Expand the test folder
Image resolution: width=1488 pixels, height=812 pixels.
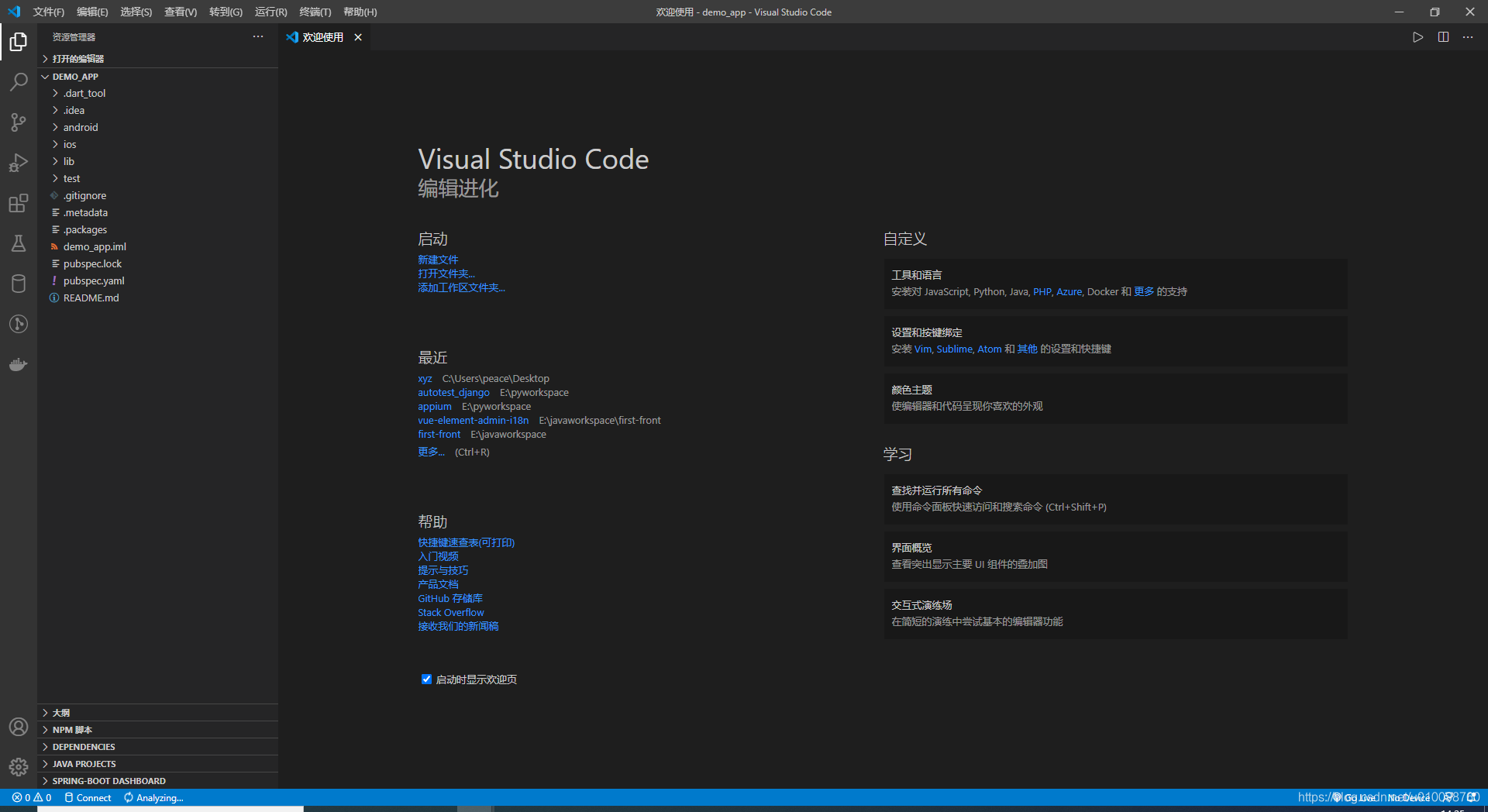[157, 178]
